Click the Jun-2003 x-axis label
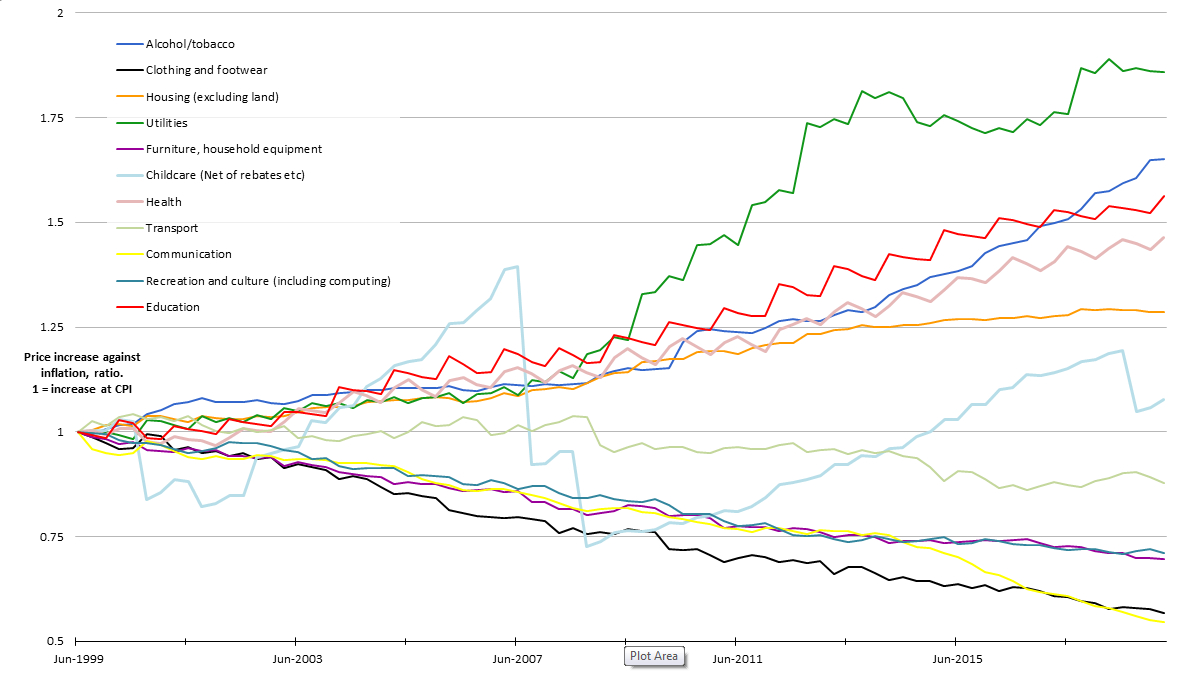1177x689 pixels. [296, 659]
